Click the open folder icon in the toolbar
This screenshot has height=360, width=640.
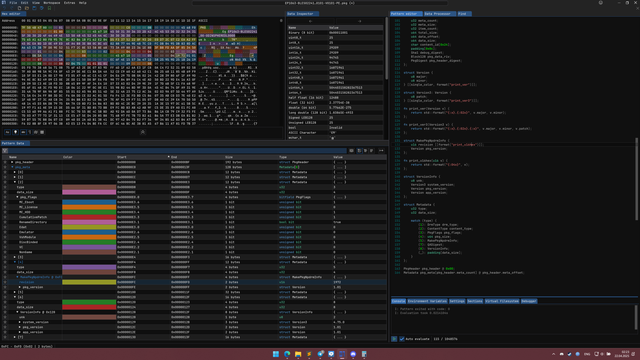[27, 8]
